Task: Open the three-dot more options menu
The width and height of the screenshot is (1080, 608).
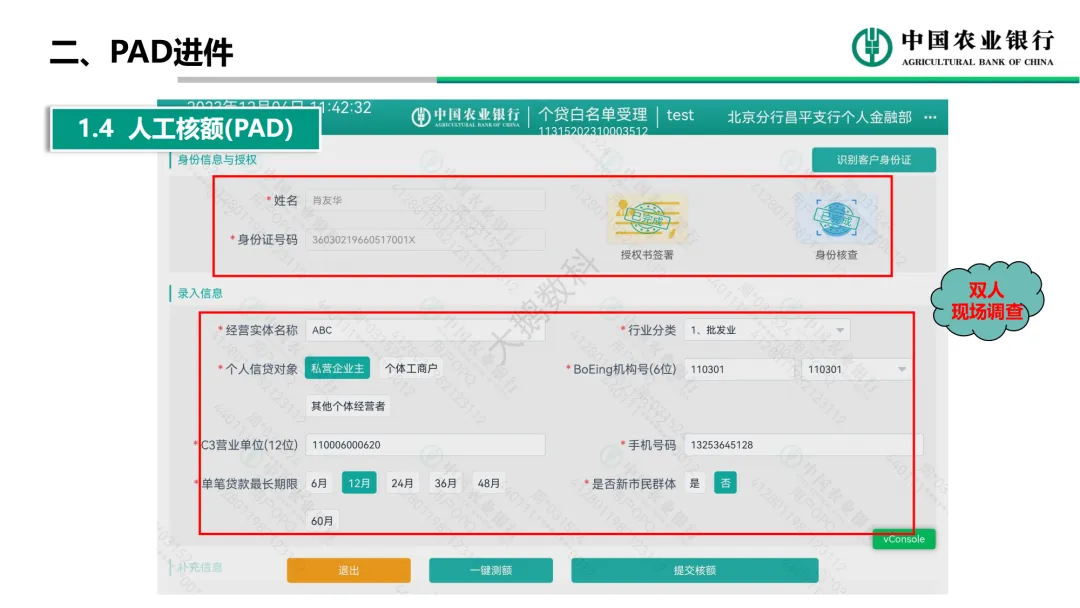Action: (x=930, y=117)
